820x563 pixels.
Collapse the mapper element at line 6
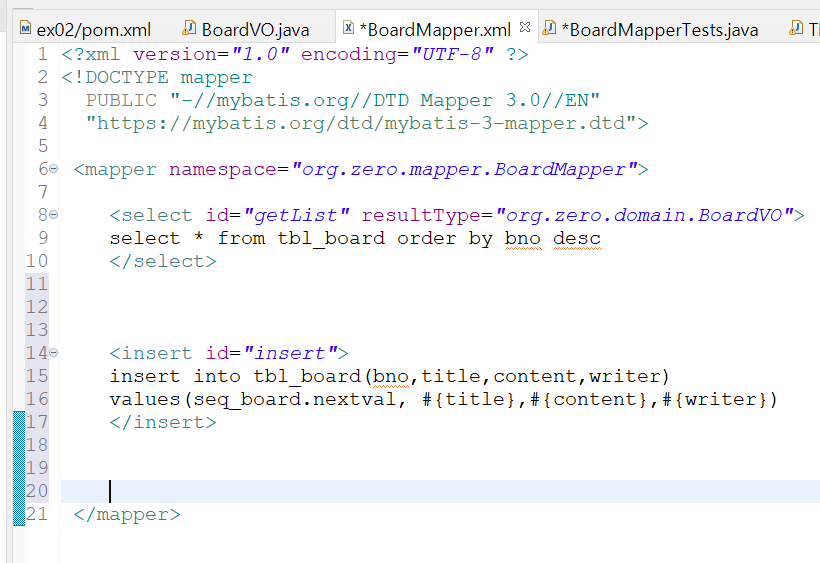tap(53, 169)
